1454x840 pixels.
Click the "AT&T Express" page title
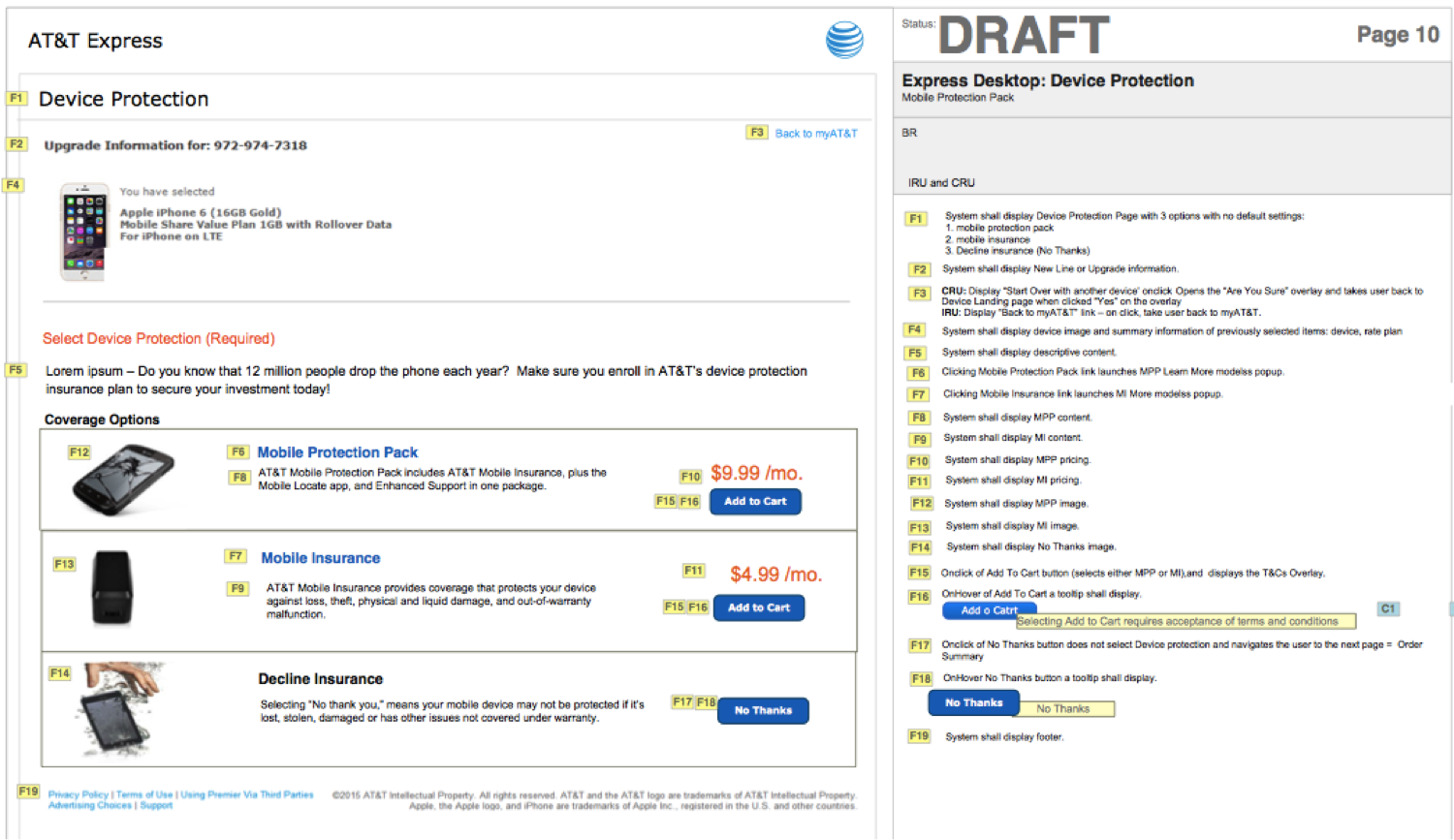coord(95,41)
